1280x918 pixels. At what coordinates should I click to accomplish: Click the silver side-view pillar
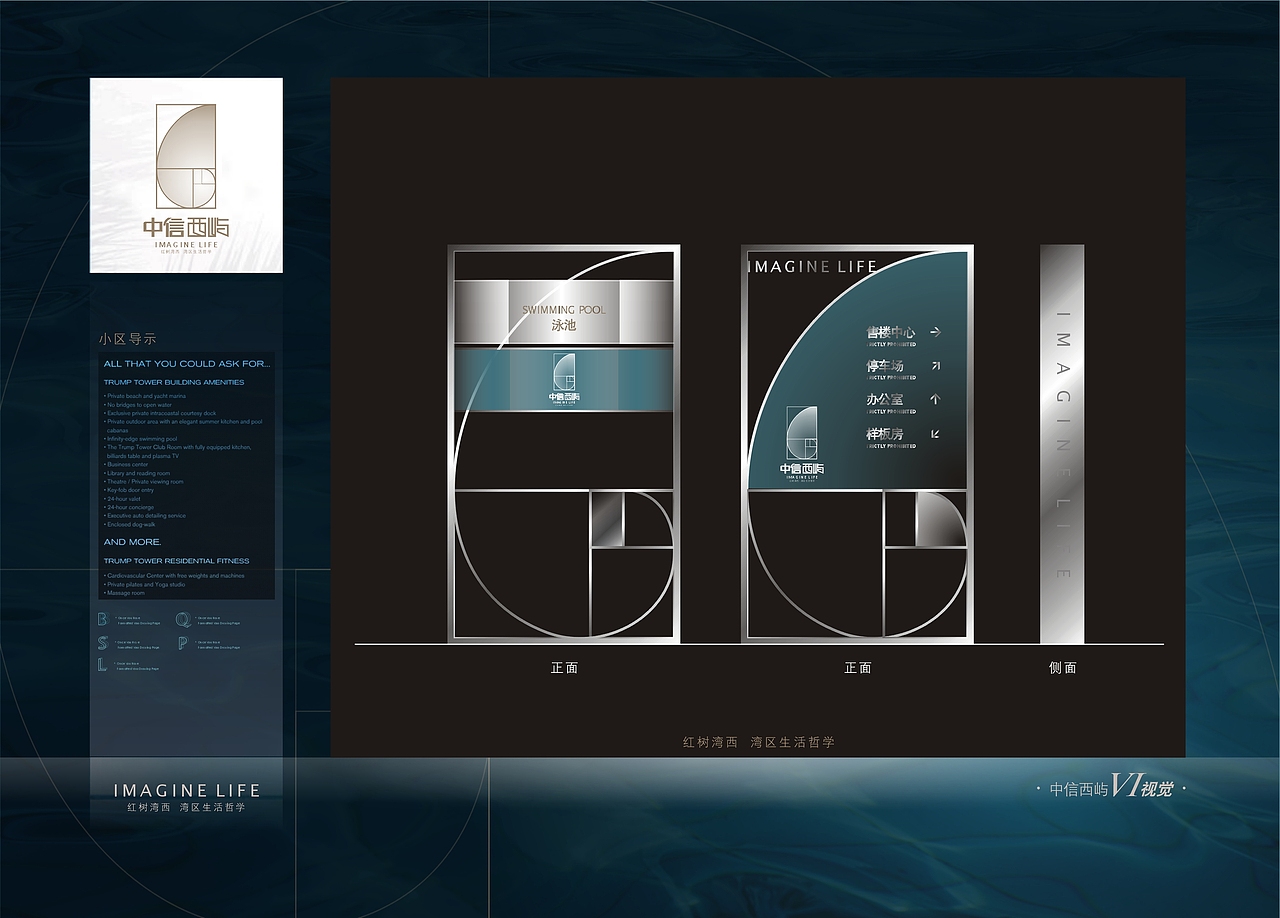(1062, 444)
